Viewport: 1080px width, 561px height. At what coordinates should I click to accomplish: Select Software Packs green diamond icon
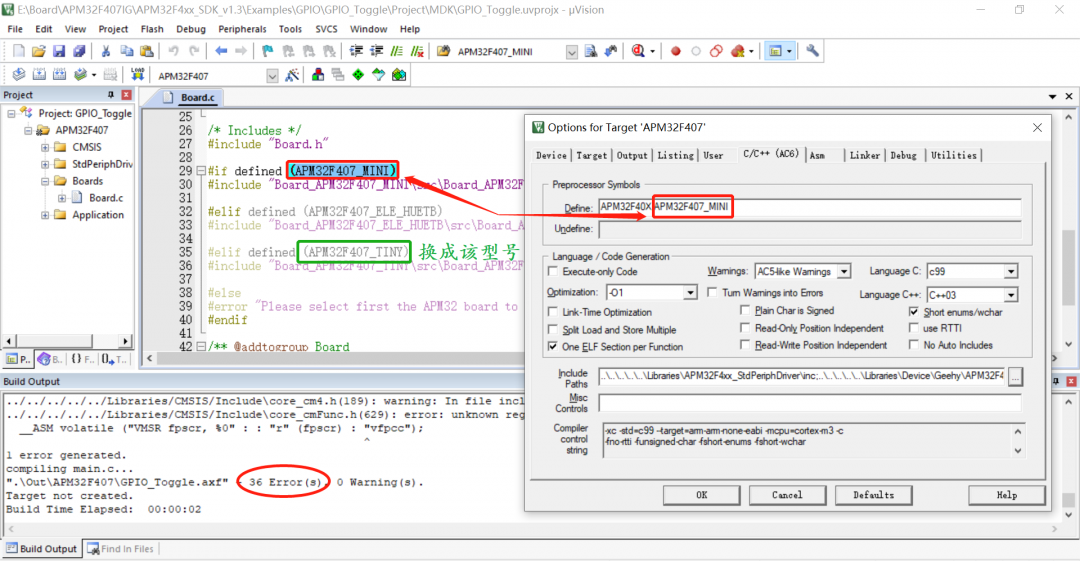[358, 74]
